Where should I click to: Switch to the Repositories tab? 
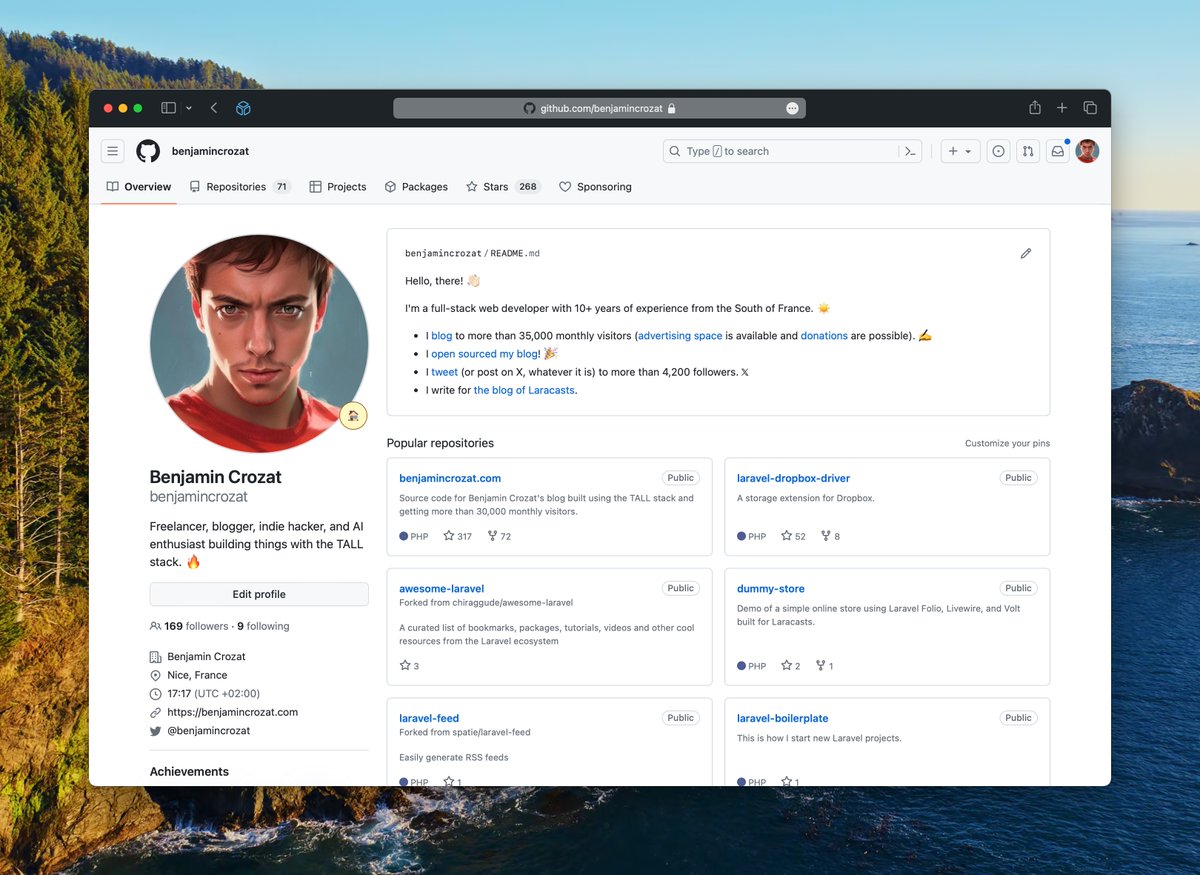point(239,186)
